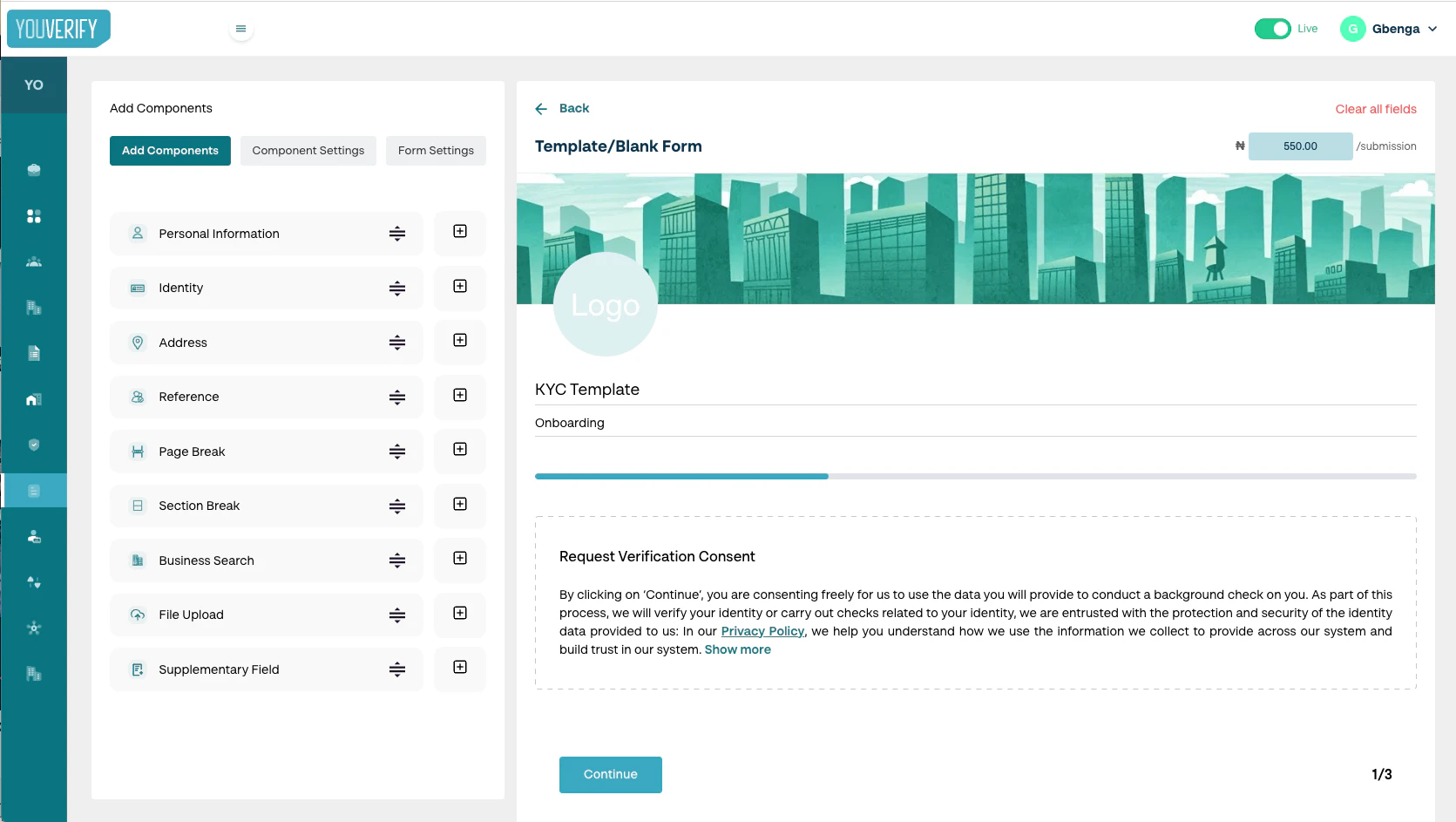Screen dimensions: 1456x822
Task: Click the hamburger menu icon near the logo
Action: [240, 28]
